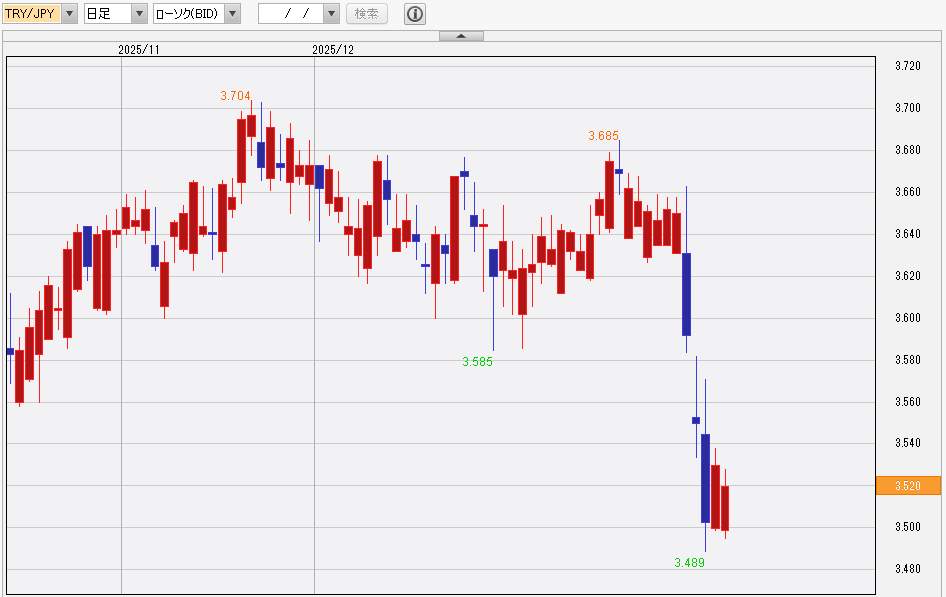Open the info icon button
Image resolution: width=946 pixels, height=597 pixels.
click(x=415, y=13)
